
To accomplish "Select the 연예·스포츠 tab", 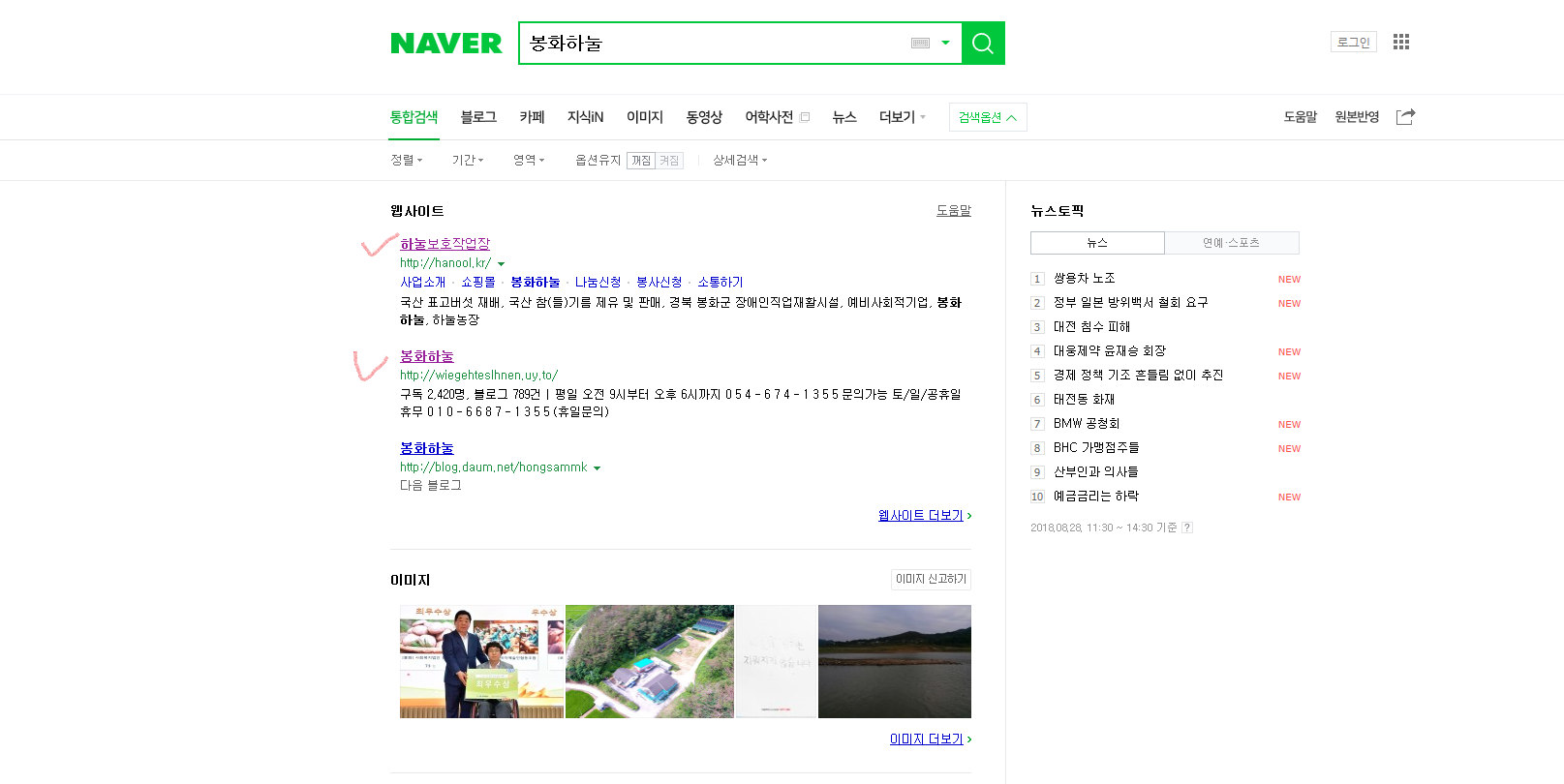I will pyautogui.click(x=1232, y=243).
